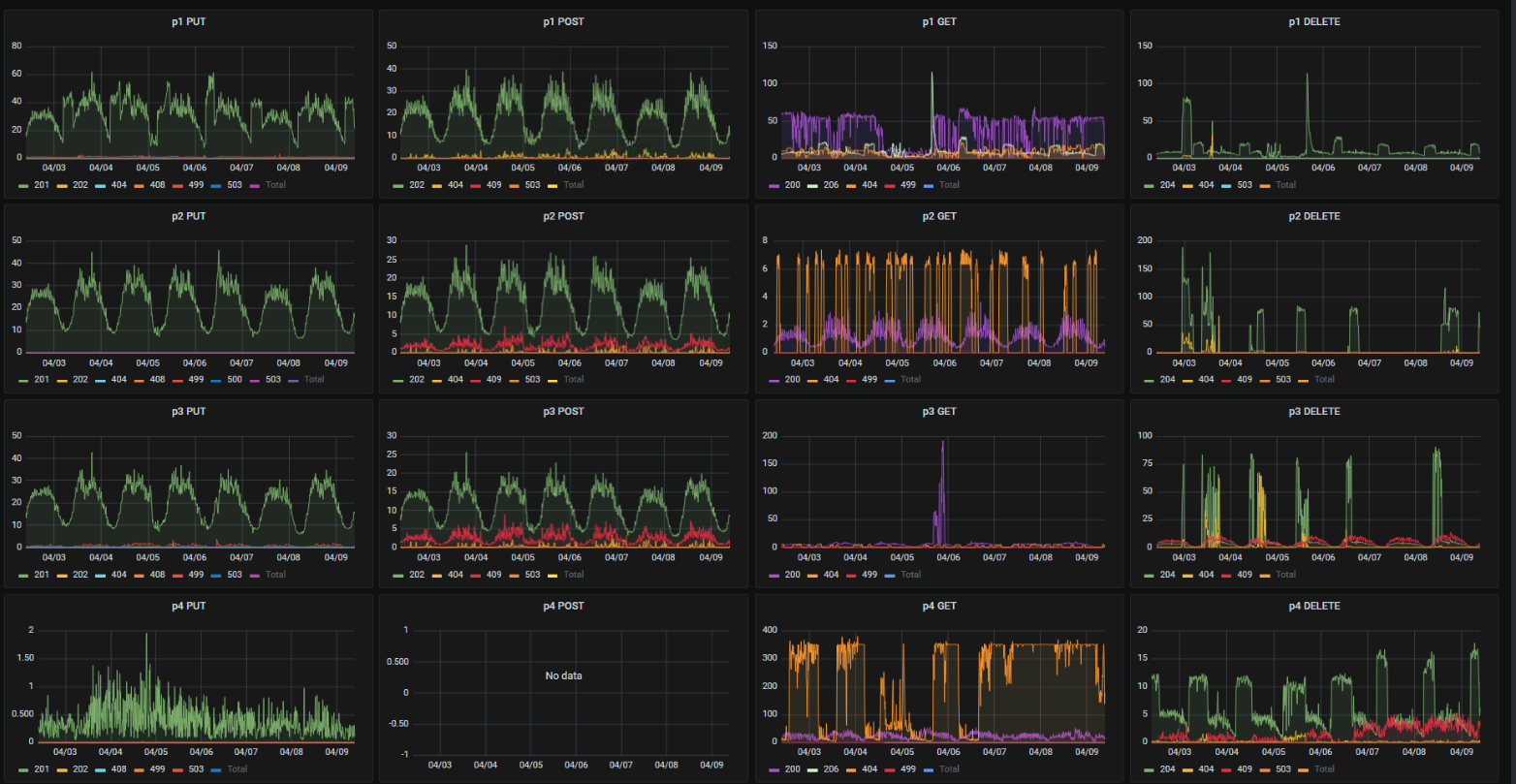Open the p1 DELETE panel title menu
1516x784 pixels.
[x=1314, y=21]
